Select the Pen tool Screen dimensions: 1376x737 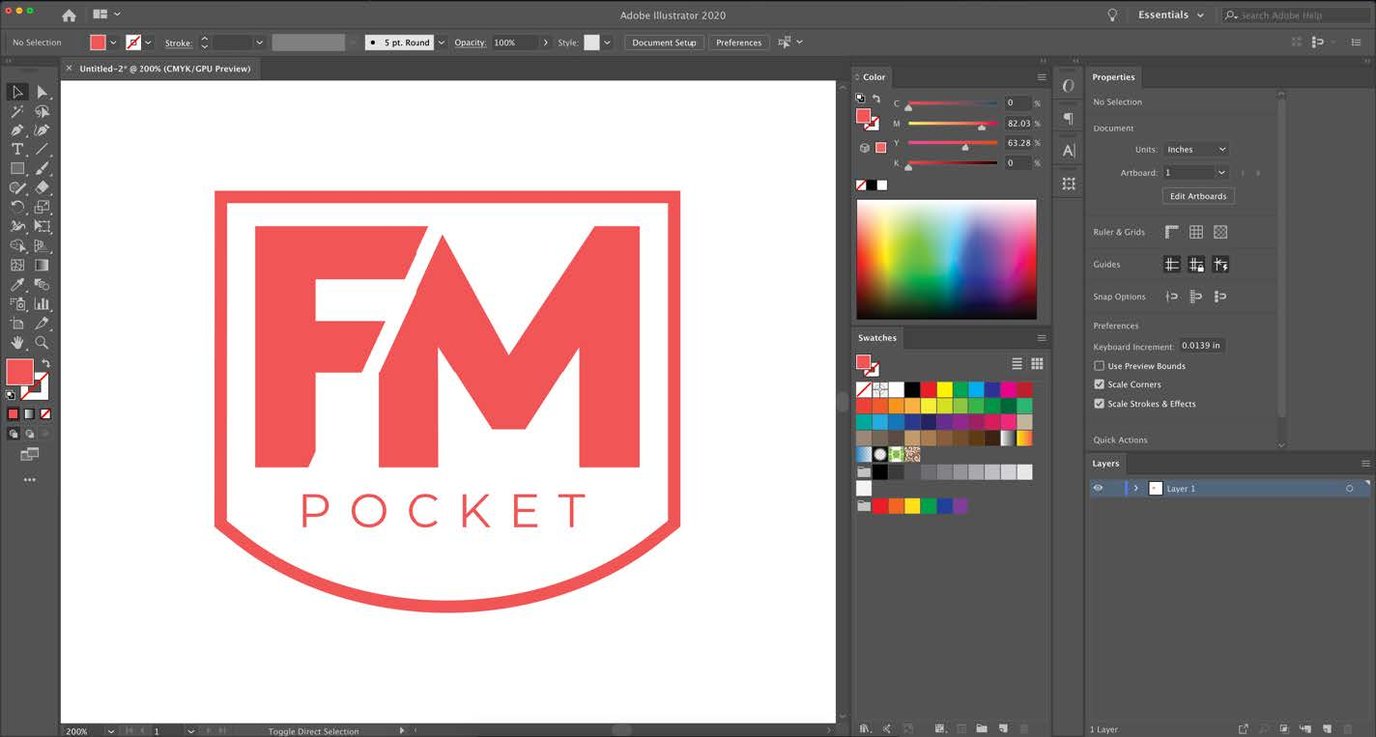[x=17, y=129]
